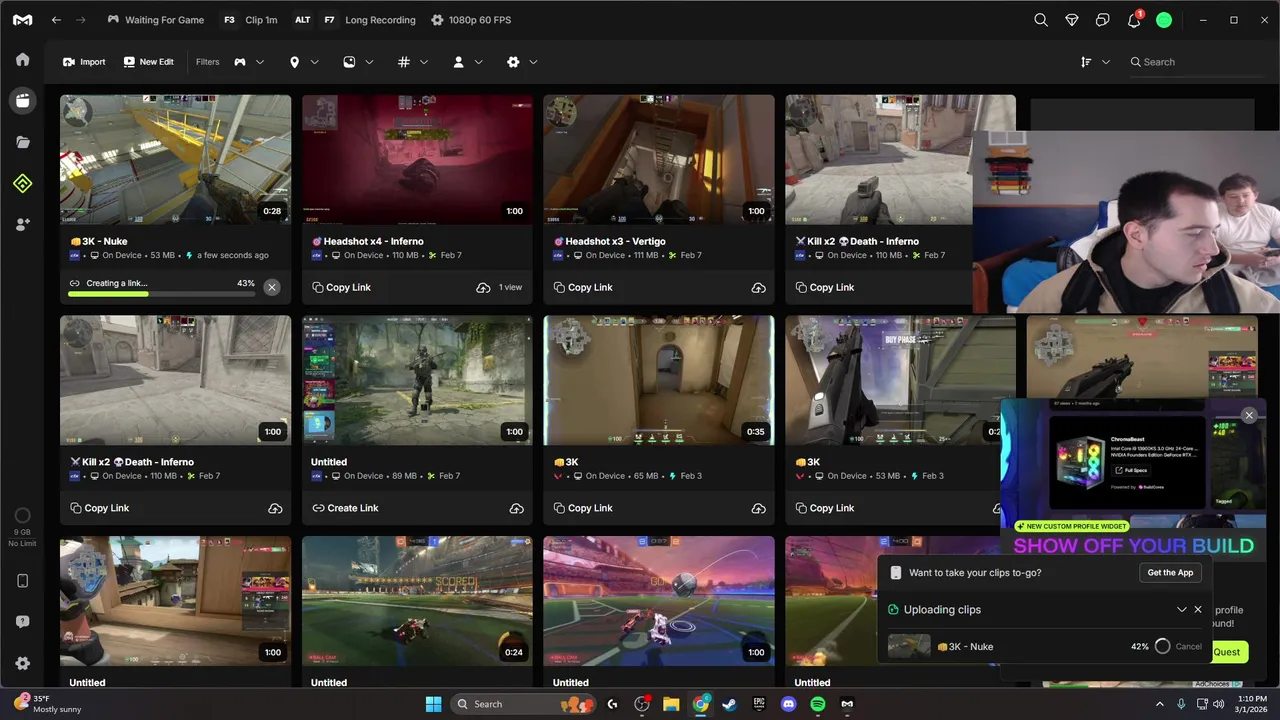Upload the Headshot x3 - Vertigo clip with its cloud icon
The width and height of the screenshot is (1280, 720).
coord(758,287)
